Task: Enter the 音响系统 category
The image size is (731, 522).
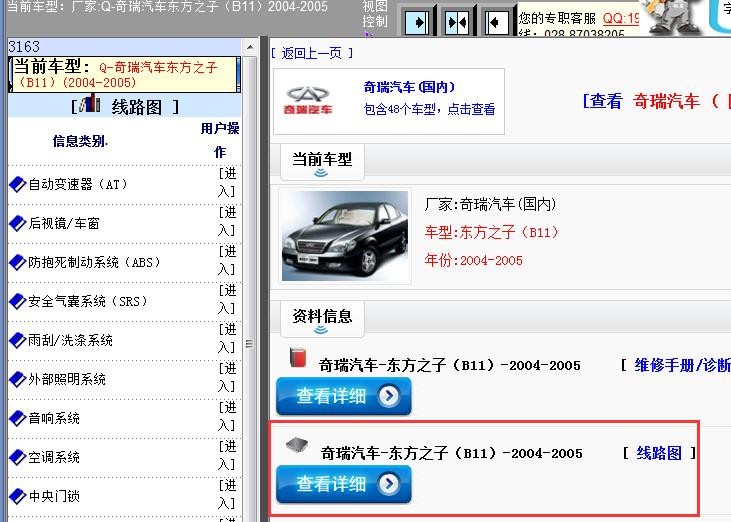Action: coord(228,416)
